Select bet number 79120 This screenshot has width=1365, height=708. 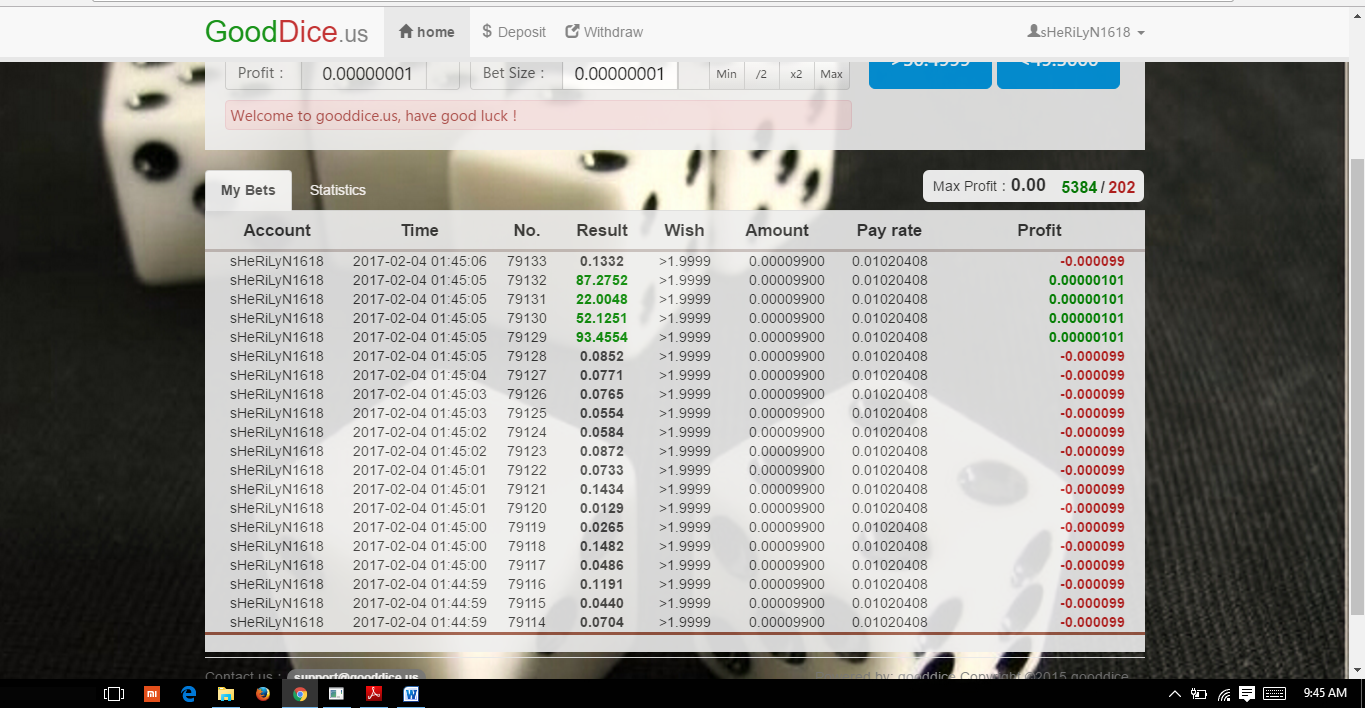point(527,508)
